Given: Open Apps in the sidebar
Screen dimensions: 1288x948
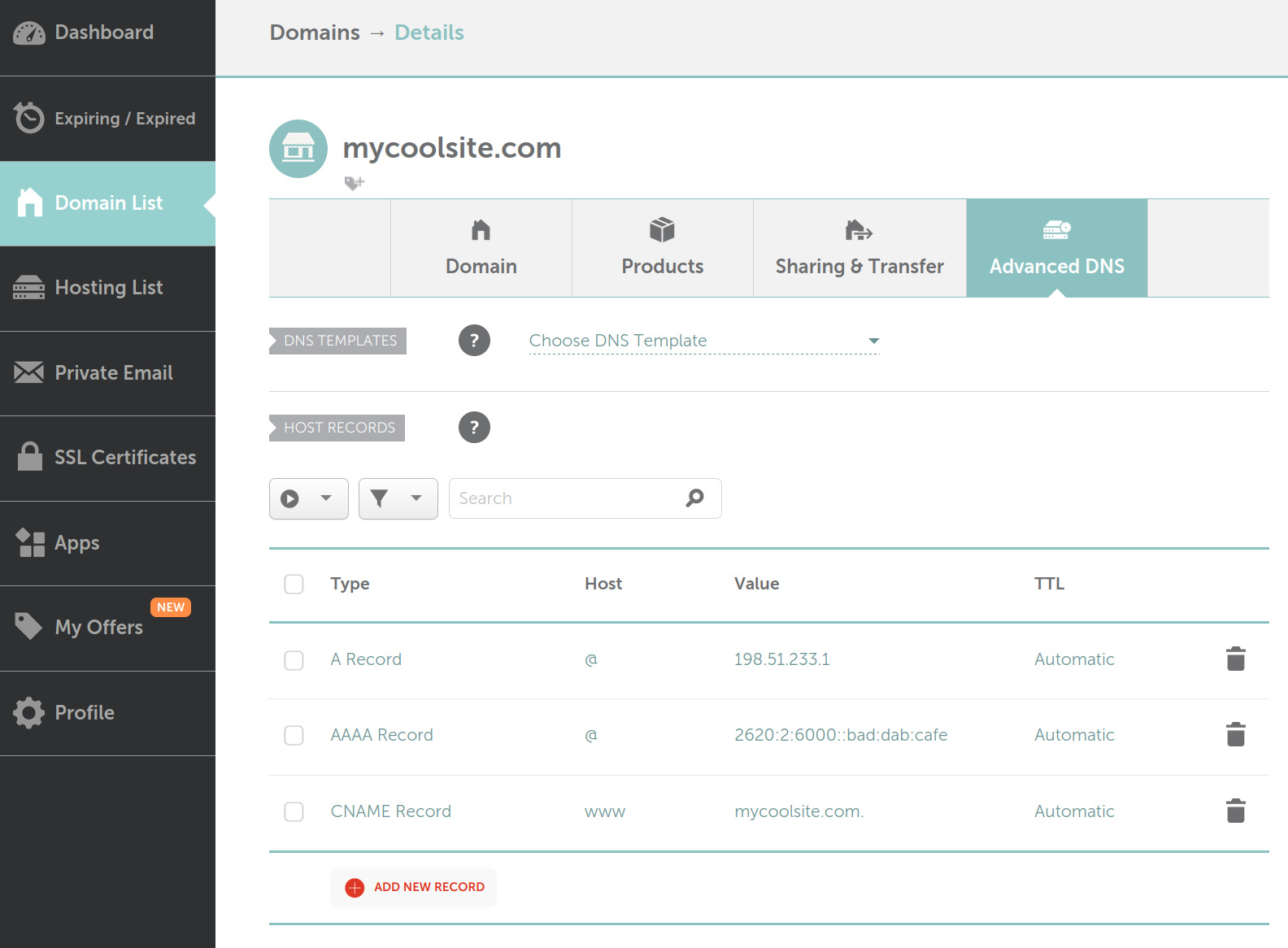Looking at the screenshot, I should 107,543.
